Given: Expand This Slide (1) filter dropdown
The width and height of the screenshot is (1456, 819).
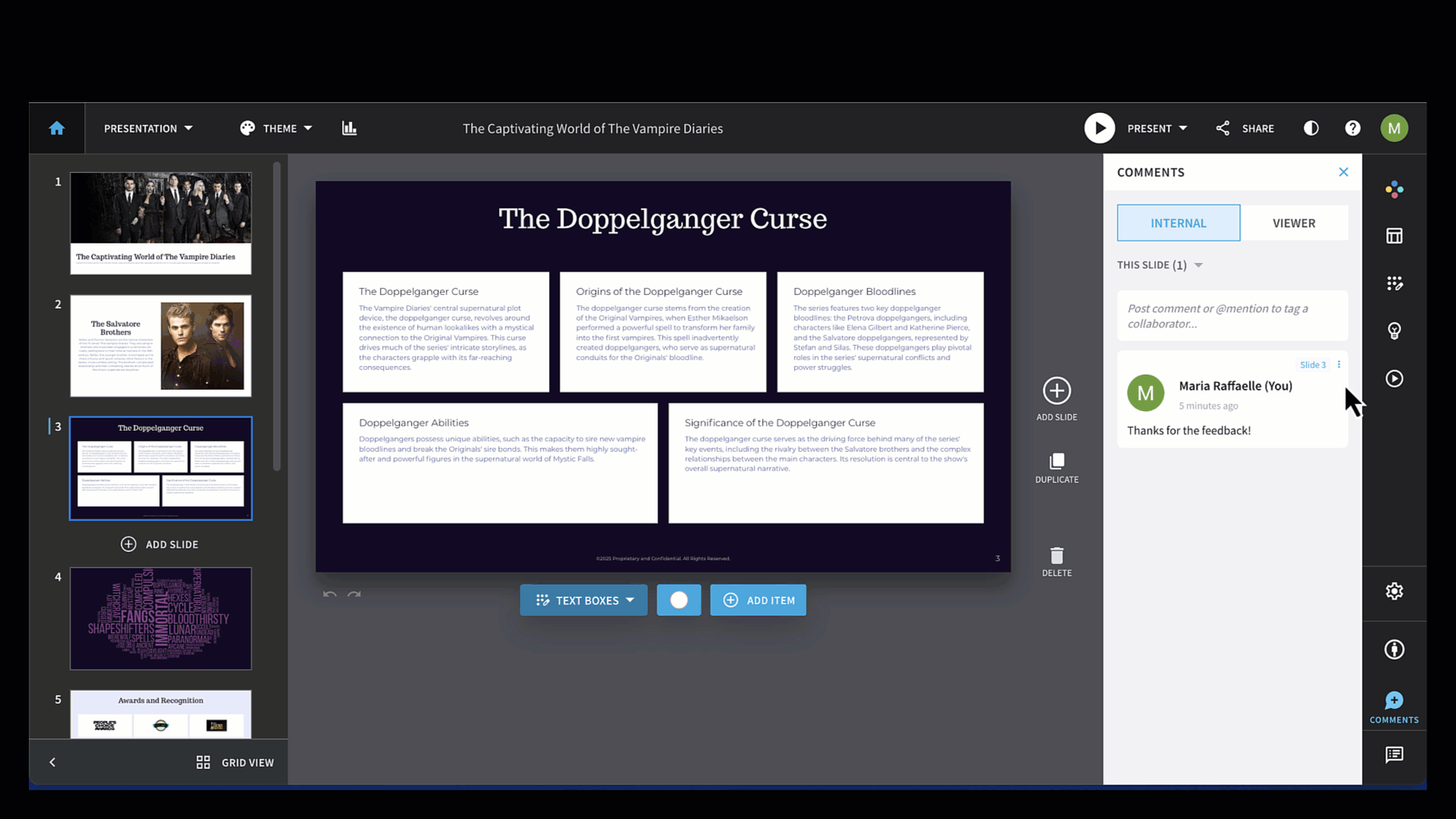Looking at the screenshot, I should [1160, 265].
